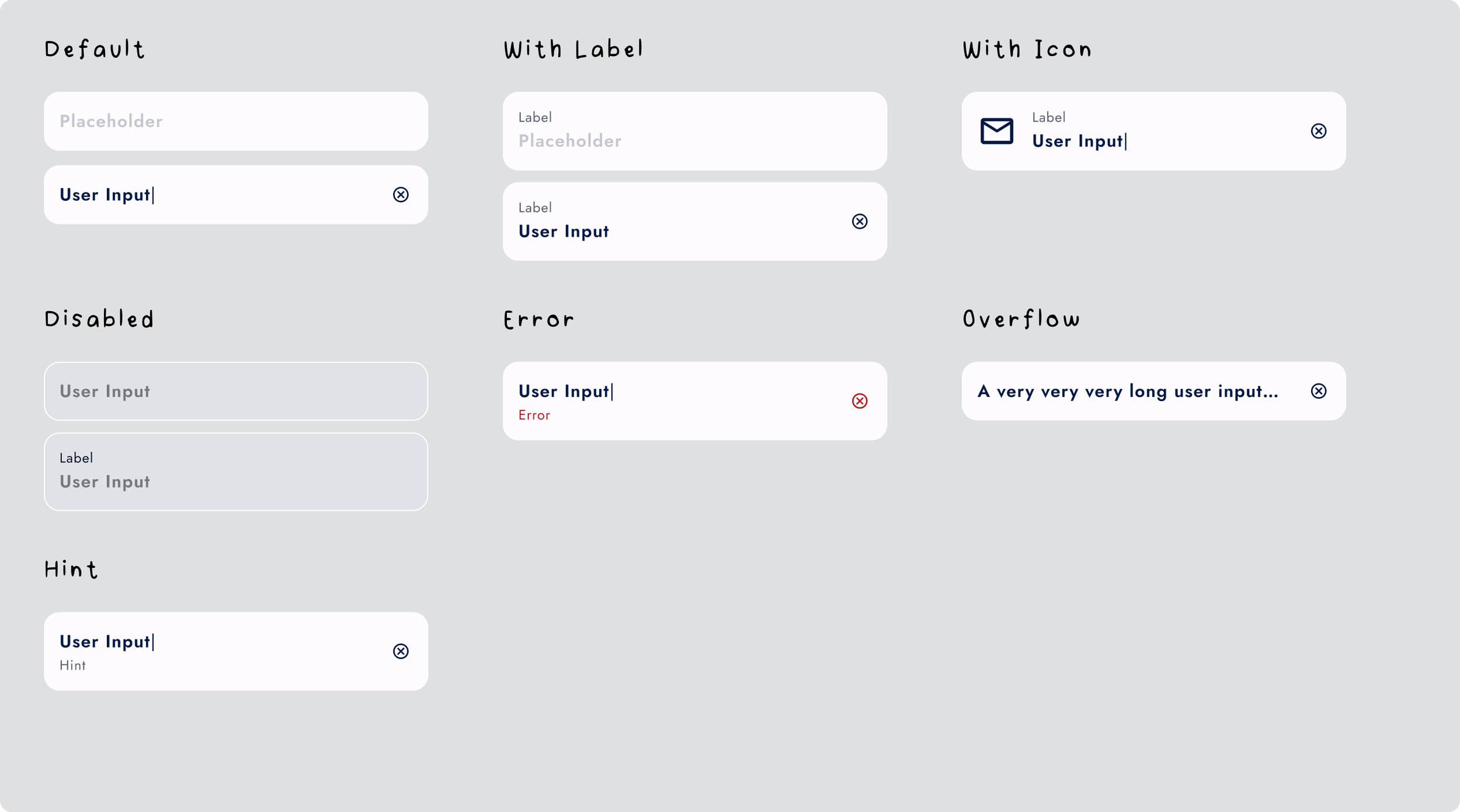The image size is (1460, 812).
Task: Click the overflow long user input text
Action: [x=1128, y=391]
